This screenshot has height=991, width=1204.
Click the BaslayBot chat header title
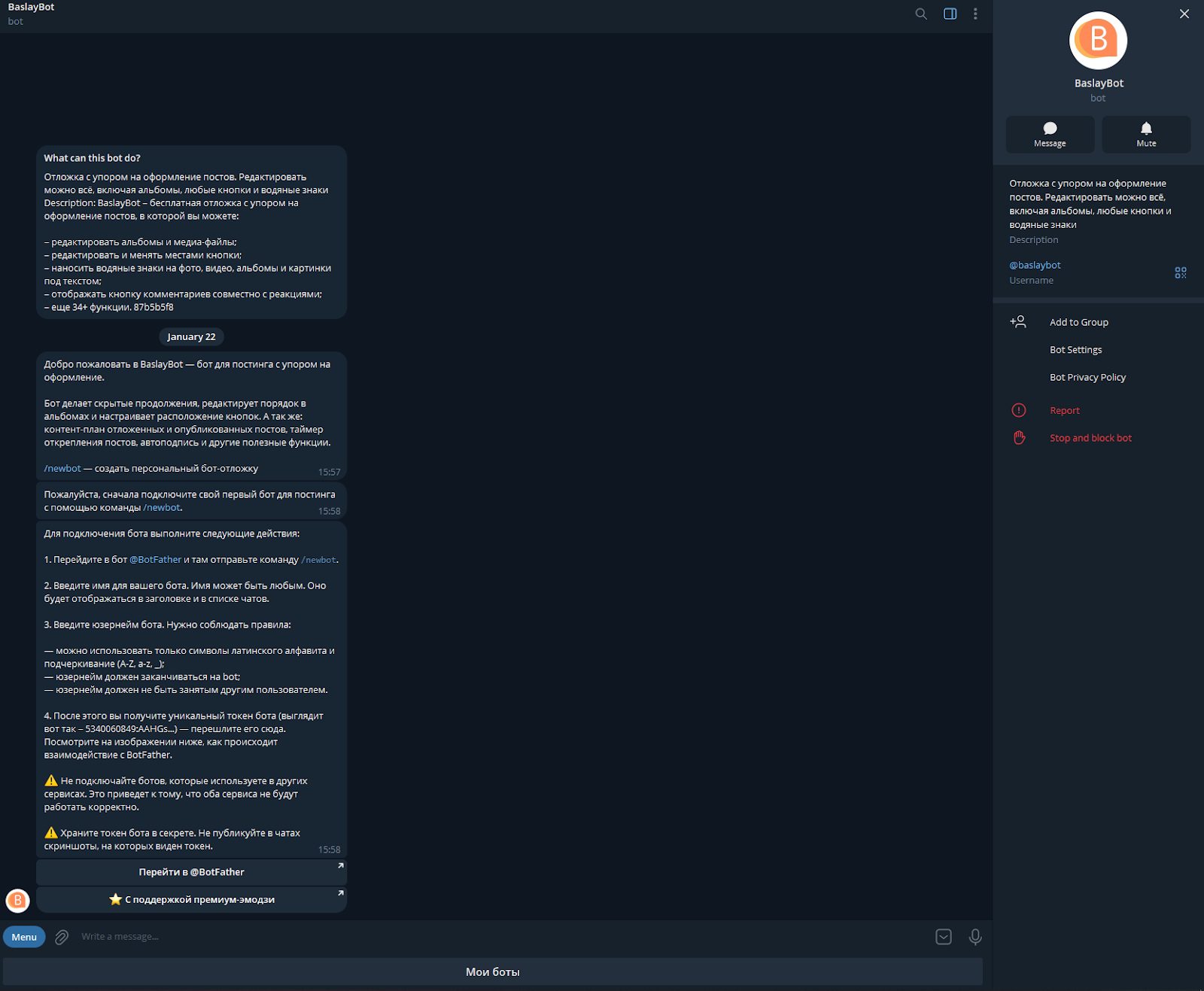pos(31,7)
